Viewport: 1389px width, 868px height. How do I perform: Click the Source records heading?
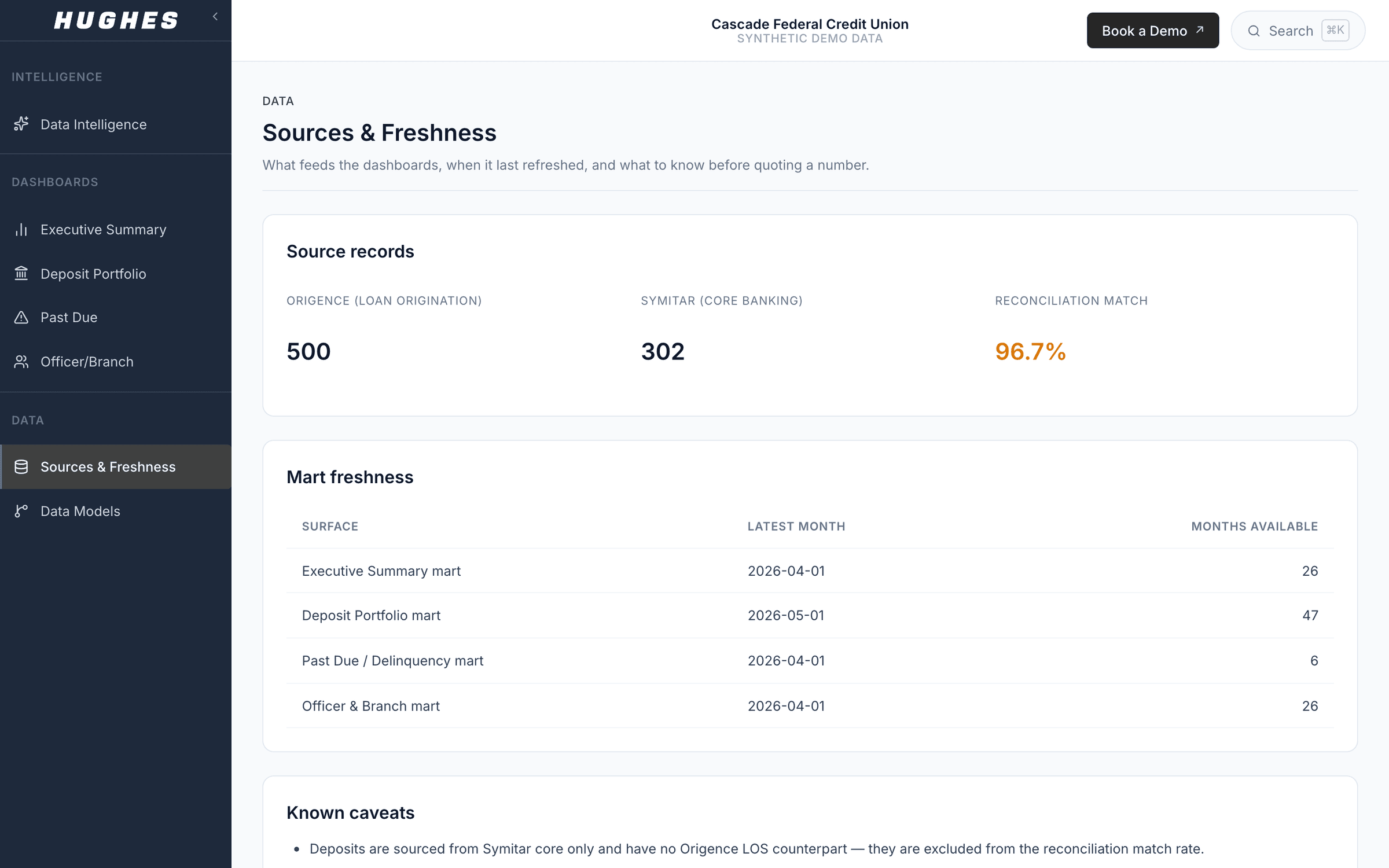350,251
